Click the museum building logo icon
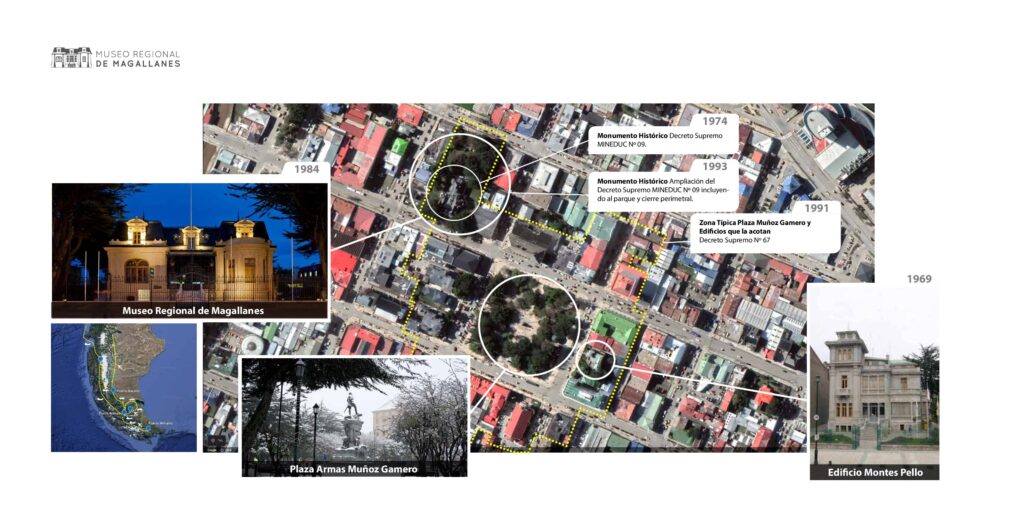Image resolution: width=1024 pixels, height=512 pixels. pyautogui.click(x=70, y=58)
